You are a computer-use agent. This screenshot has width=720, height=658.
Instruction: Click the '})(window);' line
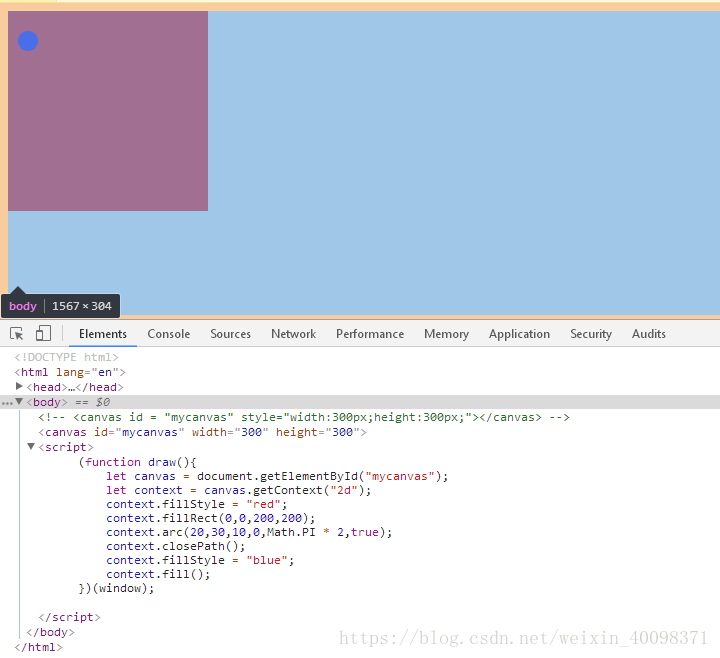click(116, 588)
